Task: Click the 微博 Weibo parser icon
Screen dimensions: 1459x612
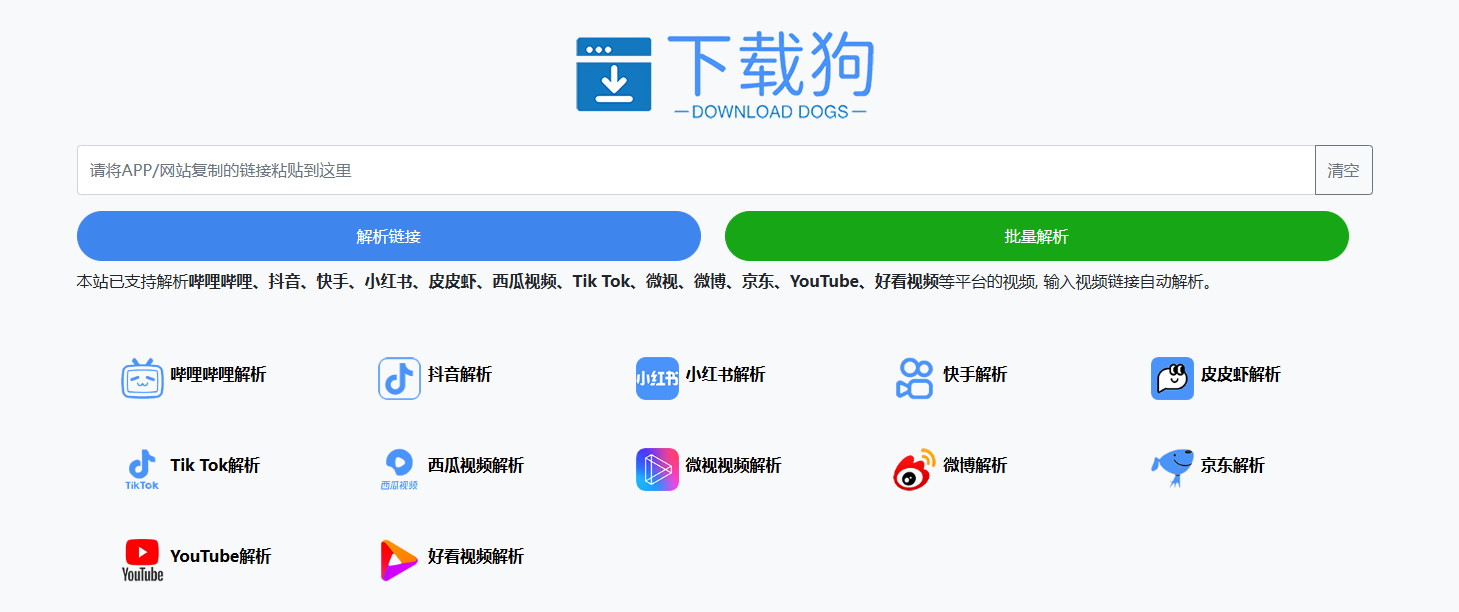Action: (913, 468)
